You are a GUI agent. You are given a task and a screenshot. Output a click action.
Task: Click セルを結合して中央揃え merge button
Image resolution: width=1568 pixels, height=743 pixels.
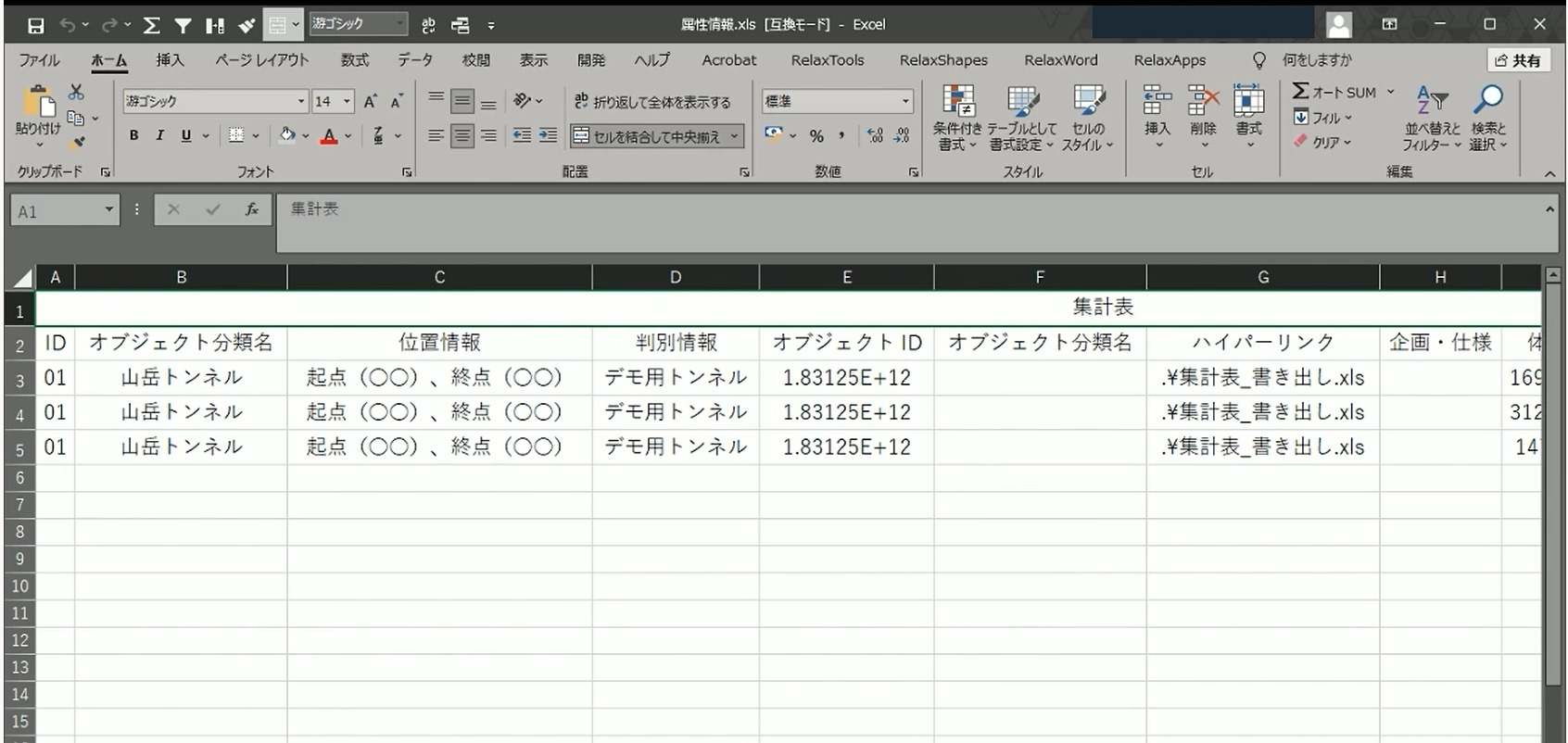(x=648, y=136)
